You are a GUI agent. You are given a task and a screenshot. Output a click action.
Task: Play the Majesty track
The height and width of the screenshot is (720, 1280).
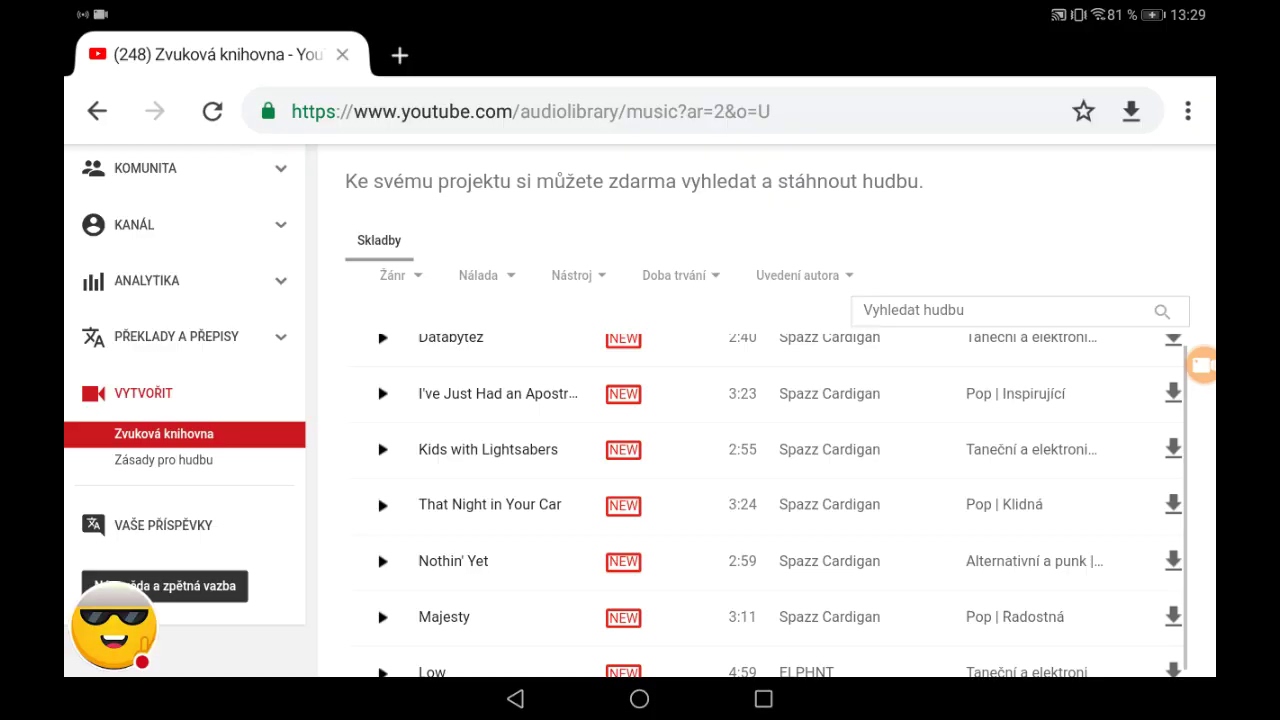(x=382, y=618)
